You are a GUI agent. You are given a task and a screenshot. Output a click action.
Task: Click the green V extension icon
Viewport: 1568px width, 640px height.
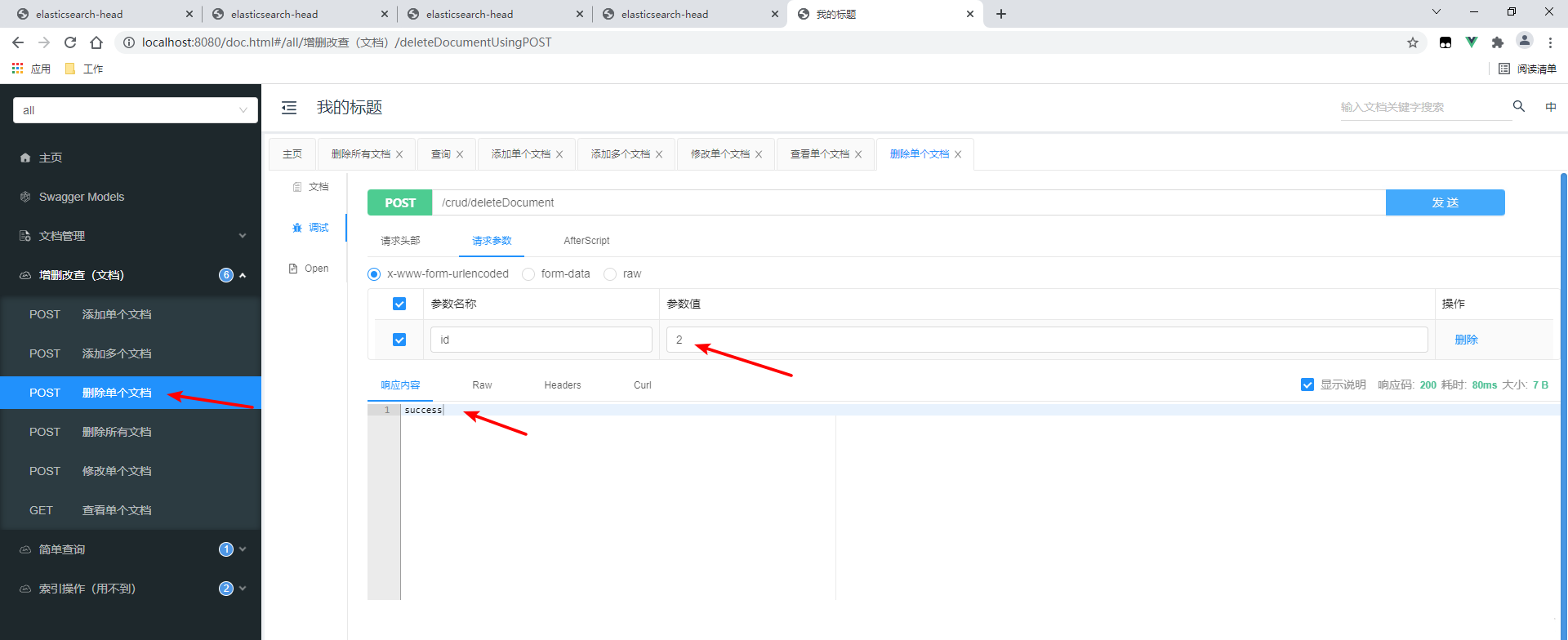pos(1472,42)
